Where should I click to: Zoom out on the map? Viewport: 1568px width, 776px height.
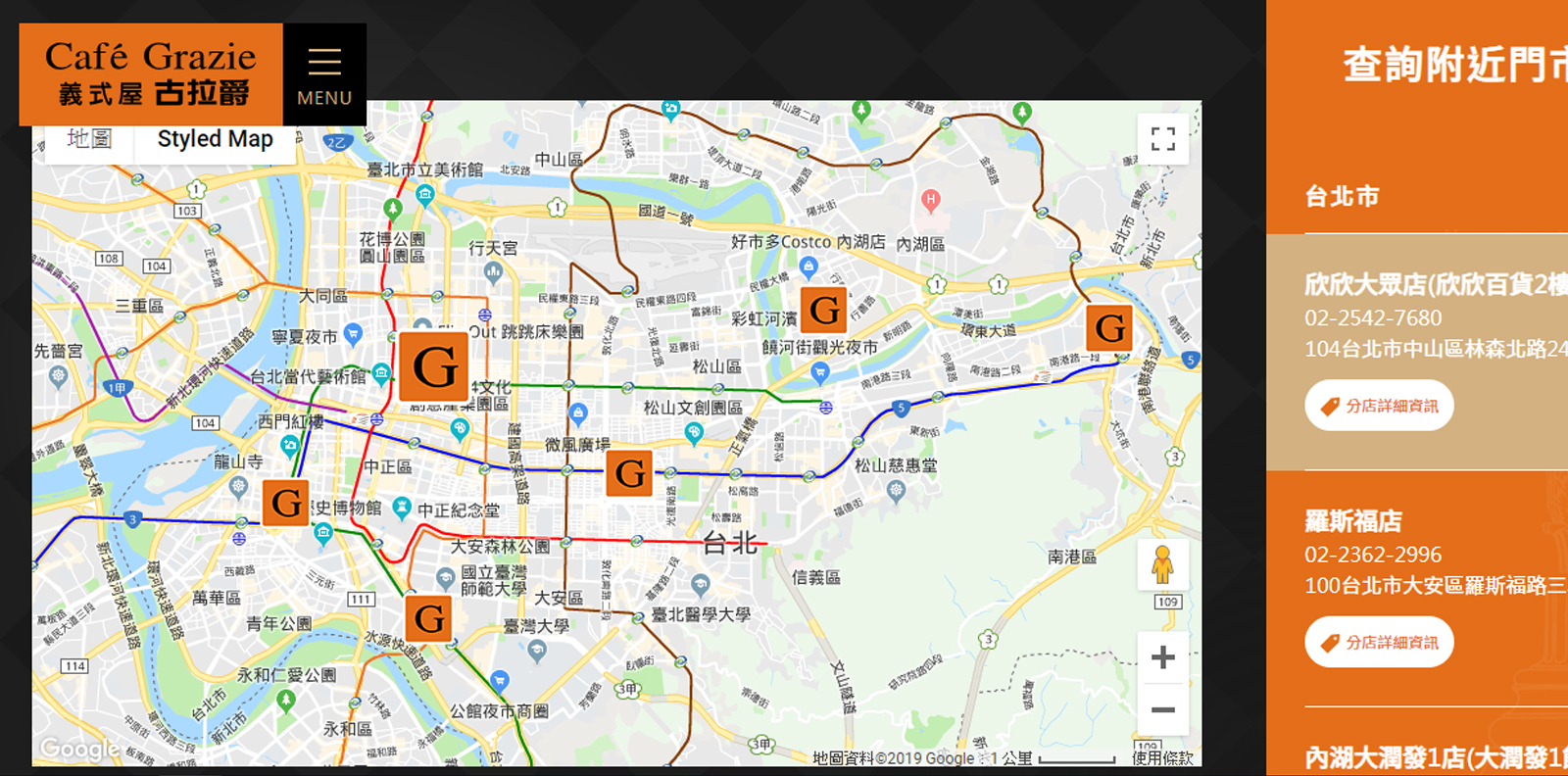(x=1162, y=709)
